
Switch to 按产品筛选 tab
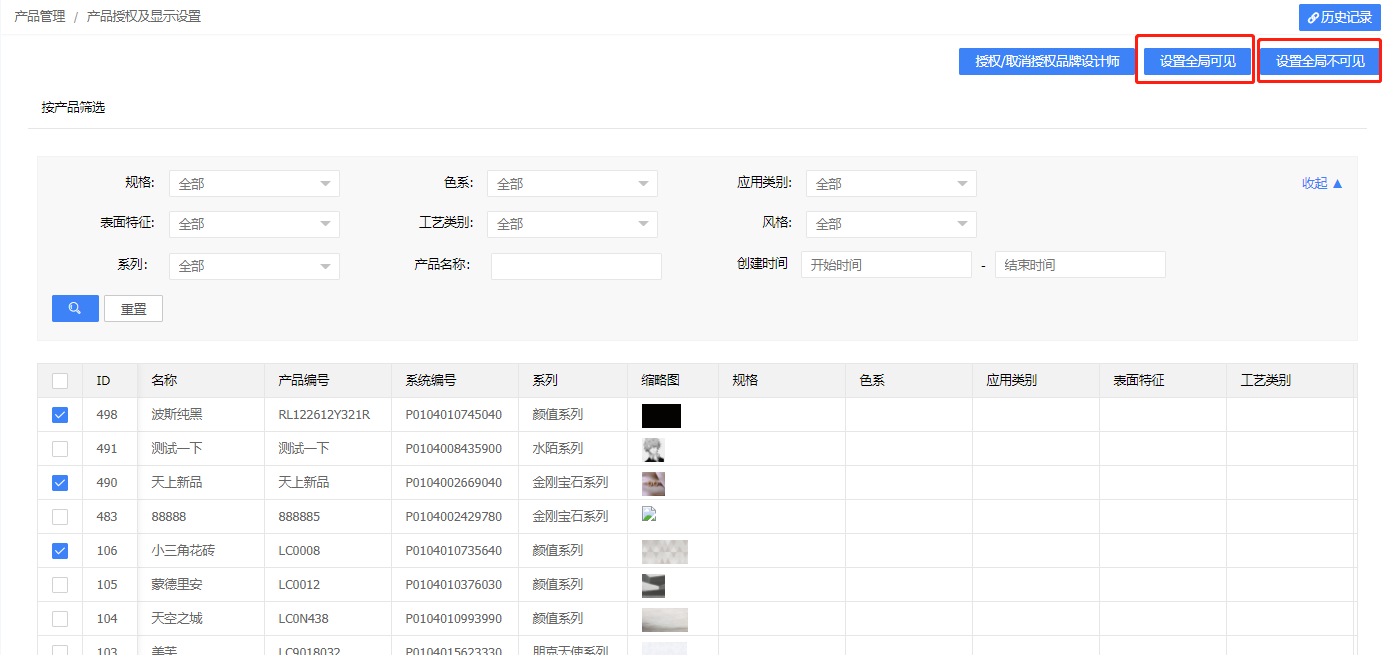pyautogui.click(x=73, y=107)
